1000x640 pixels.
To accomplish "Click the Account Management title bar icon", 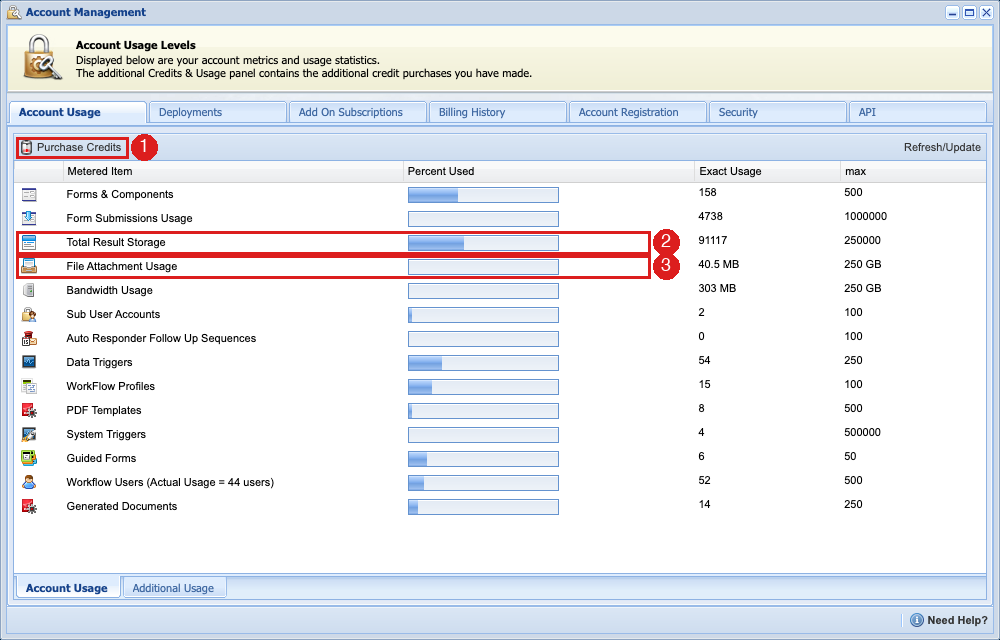I will [13, 12].
